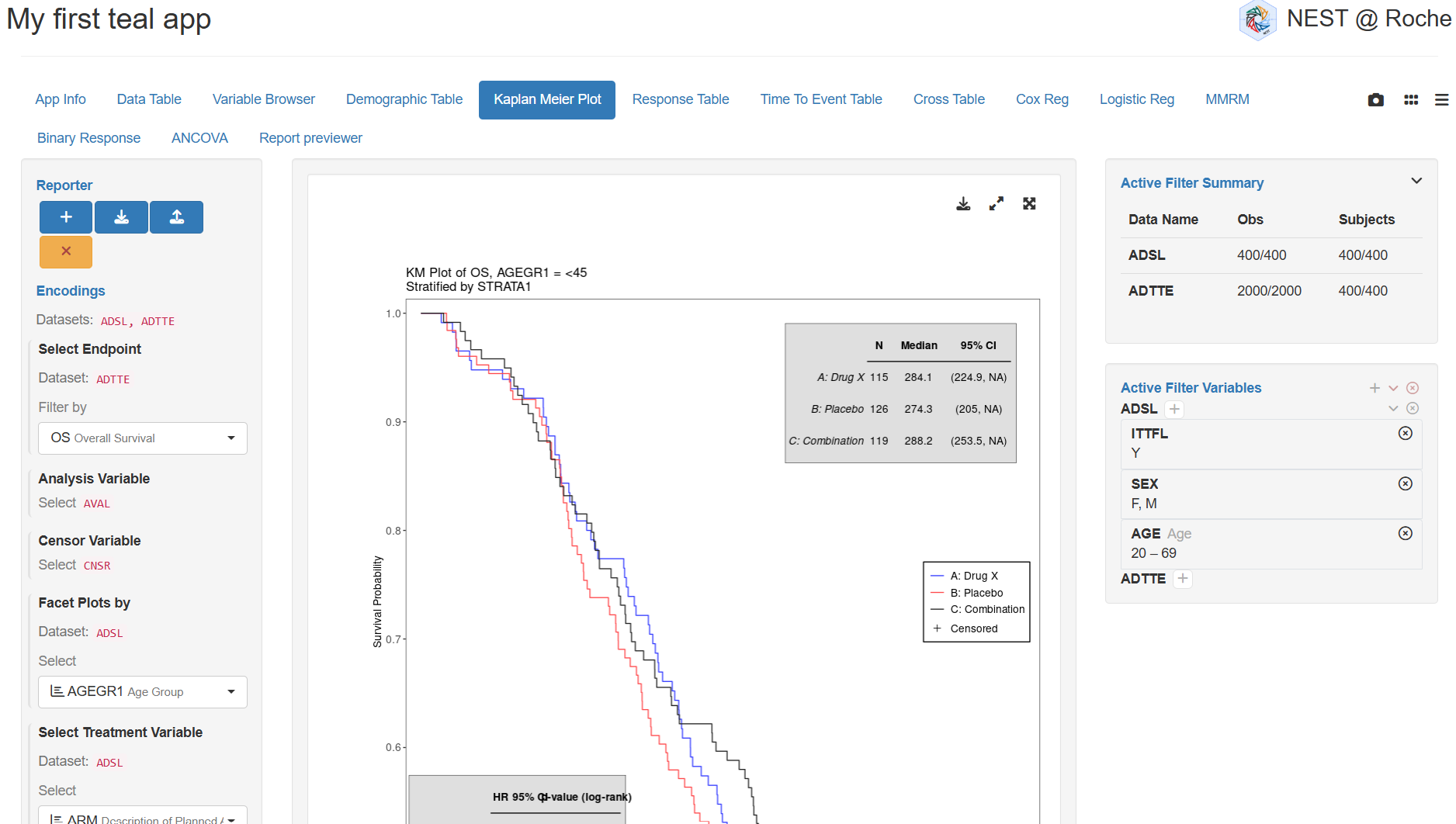The width and height of the screenshot is (1456, 824).
Task: Remove the SEX filter
Action: (x=1405, y=483)
